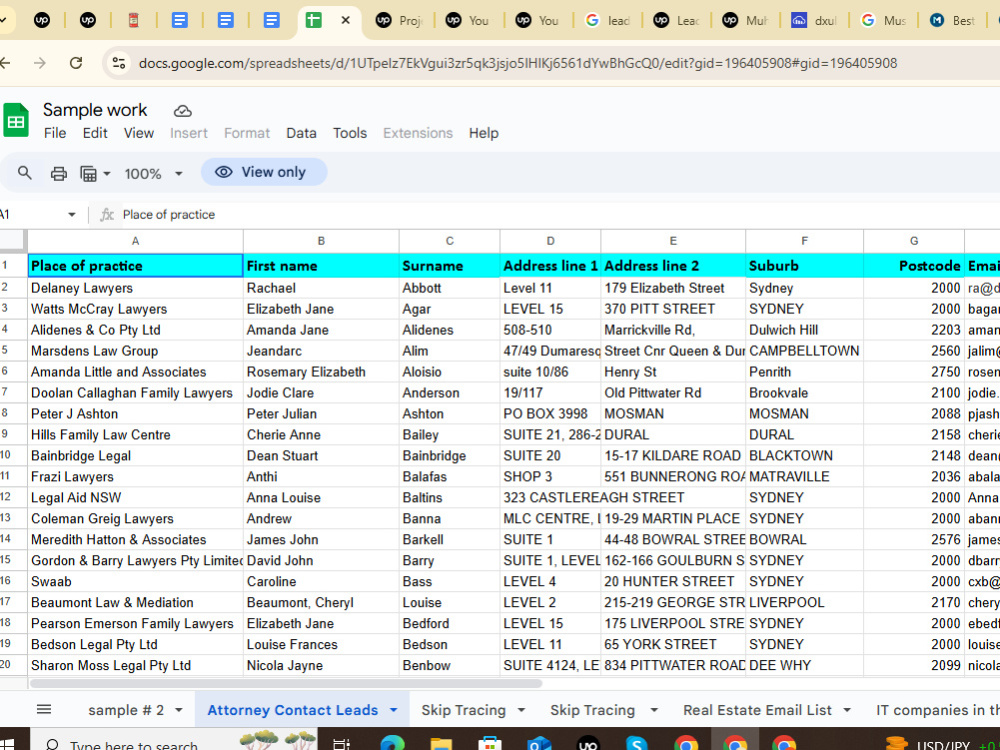Open the search menus magnifier icon
Screen dimensions: 1000x750
pyautogui.click(x=24, y=173)
